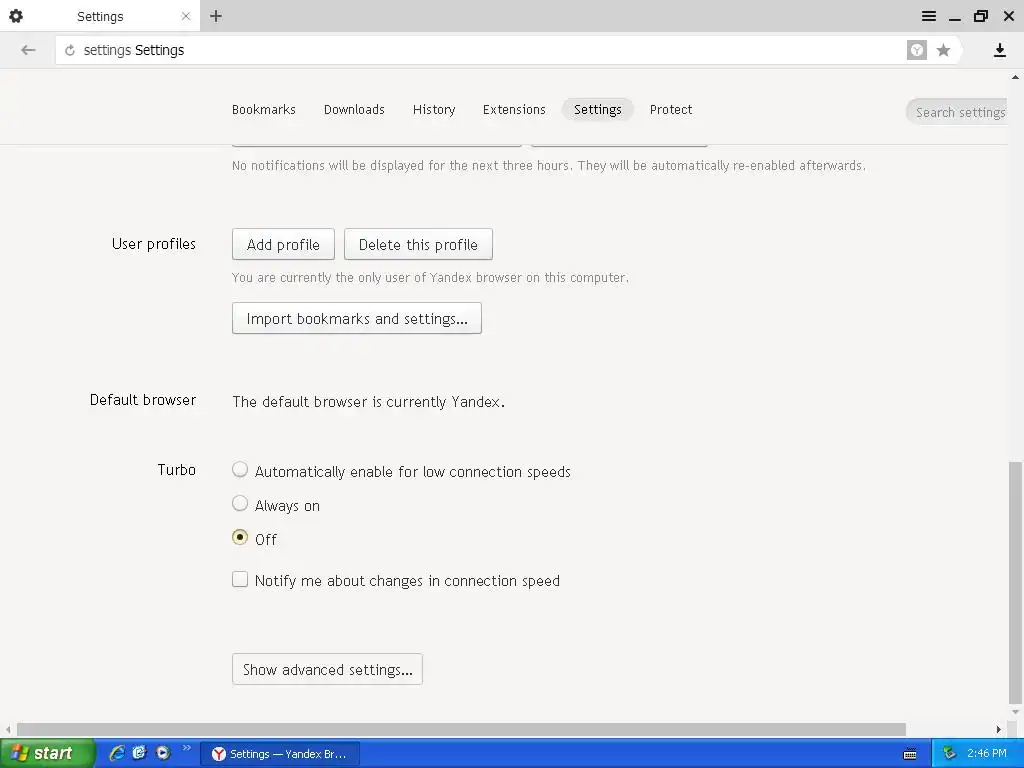Click horizontal scrollbar right arrow
This screenshot has width=1024, height=768.
tap(999, 729)
